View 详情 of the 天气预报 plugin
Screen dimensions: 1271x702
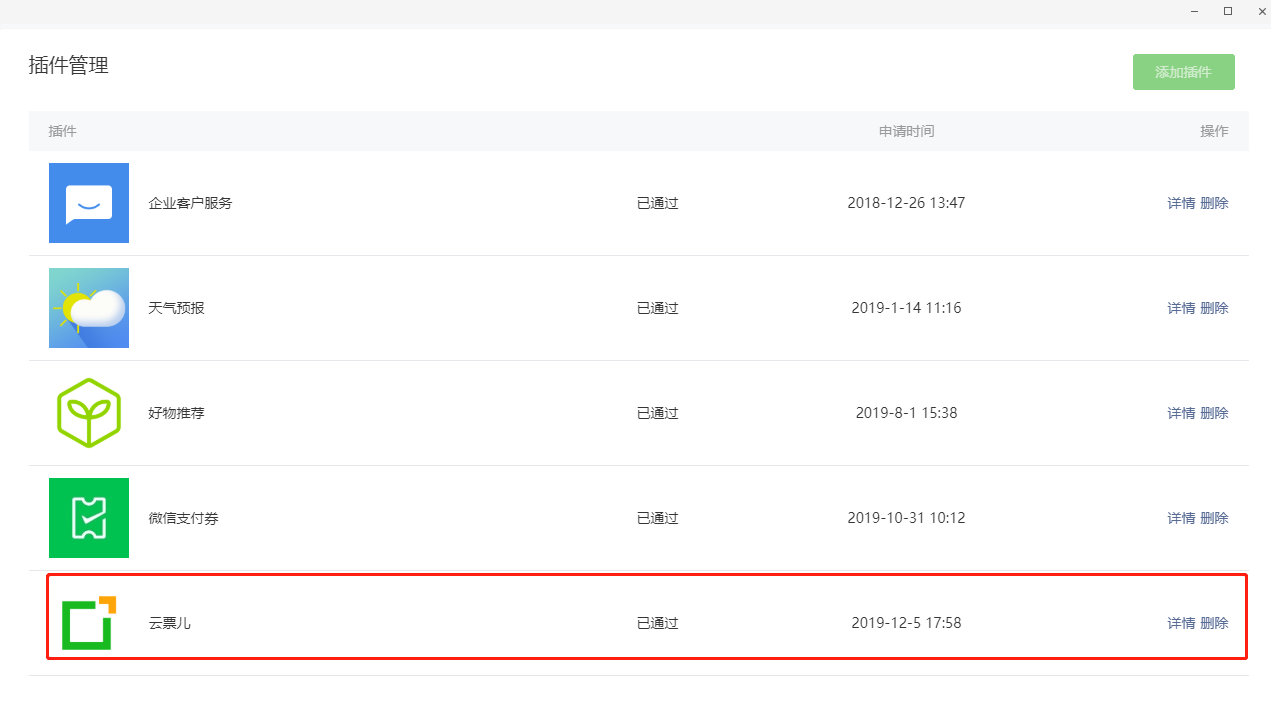tap(1181, 308)
